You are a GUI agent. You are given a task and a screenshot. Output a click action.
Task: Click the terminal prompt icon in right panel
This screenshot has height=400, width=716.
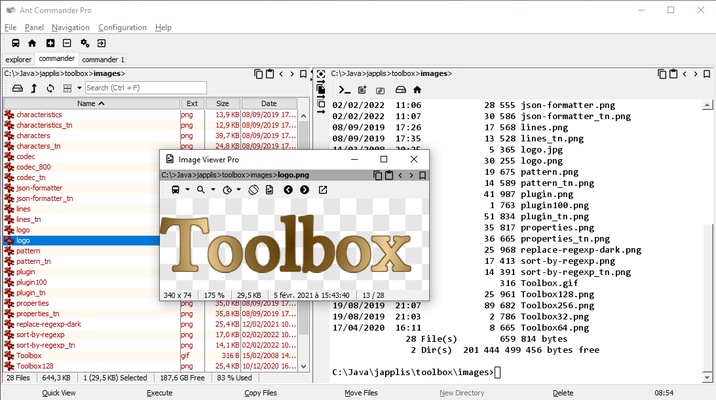(x=345, y=90)
